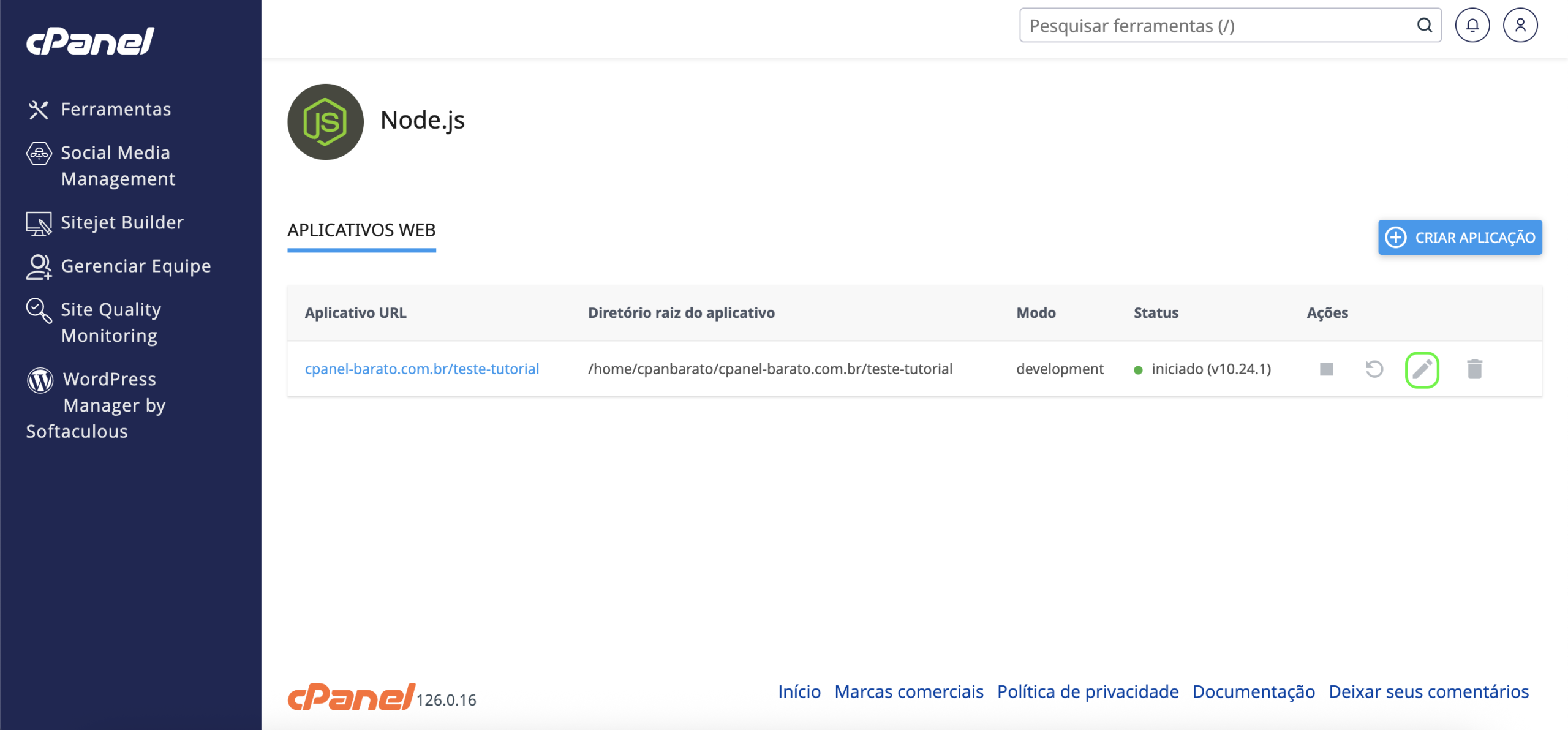The width and height of the screenshot is (1568, 730).
Task: Click the Sitejet Builder monitor icon
Action: (x=39, y=224)
